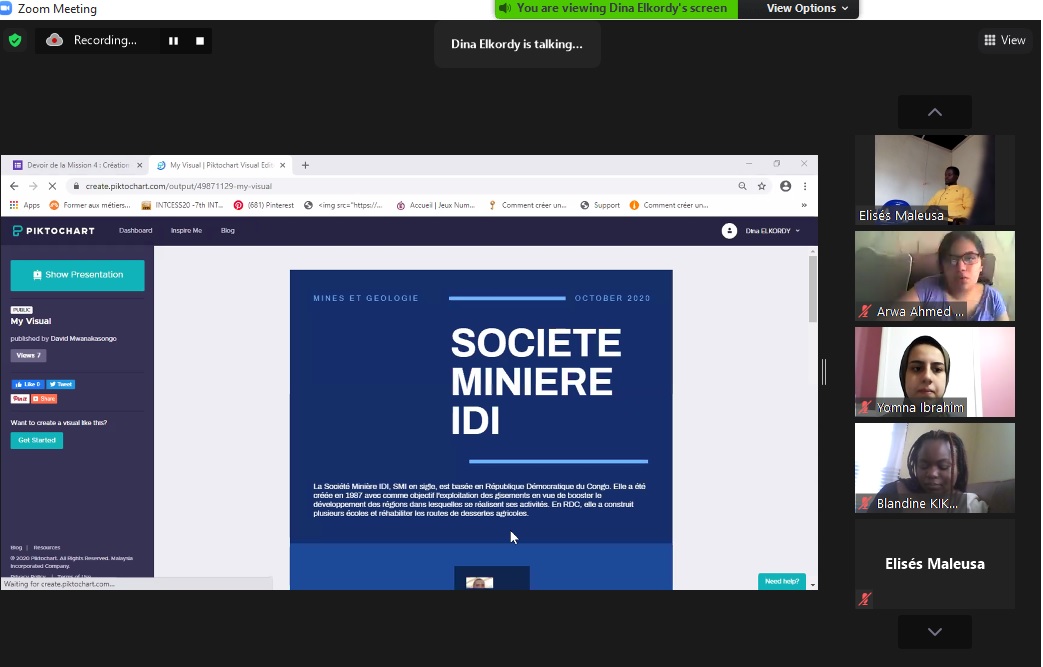Screen dimensions: 1043x667
Task: Click the Piktochart logo
Action: coord(54,231)
